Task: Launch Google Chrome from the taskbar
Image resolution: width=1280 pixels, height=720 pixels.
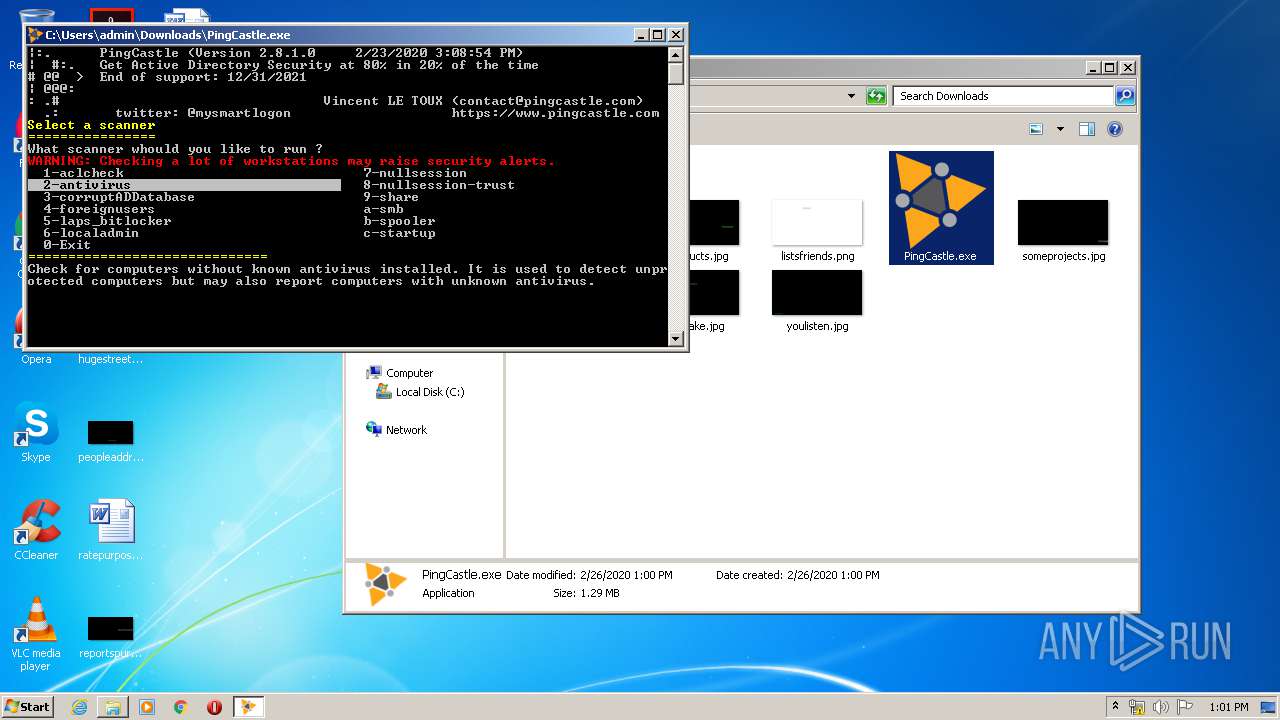Action: (181, 707)
